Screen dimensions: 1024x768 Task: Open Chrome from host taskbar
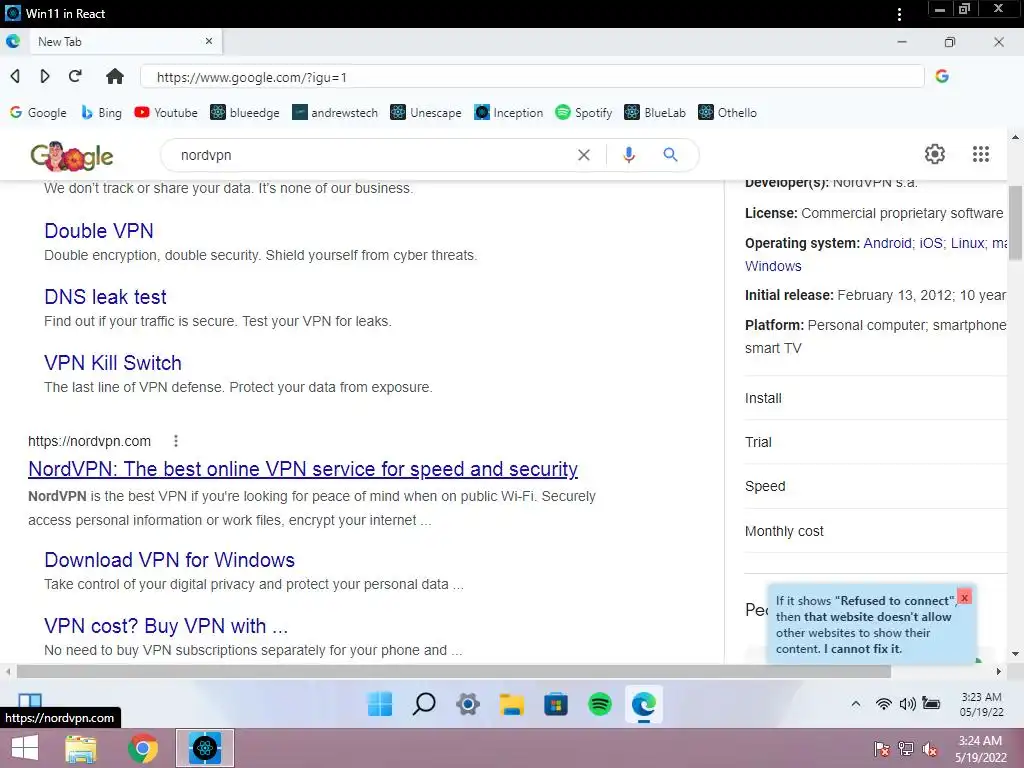[x=142, y=748]
